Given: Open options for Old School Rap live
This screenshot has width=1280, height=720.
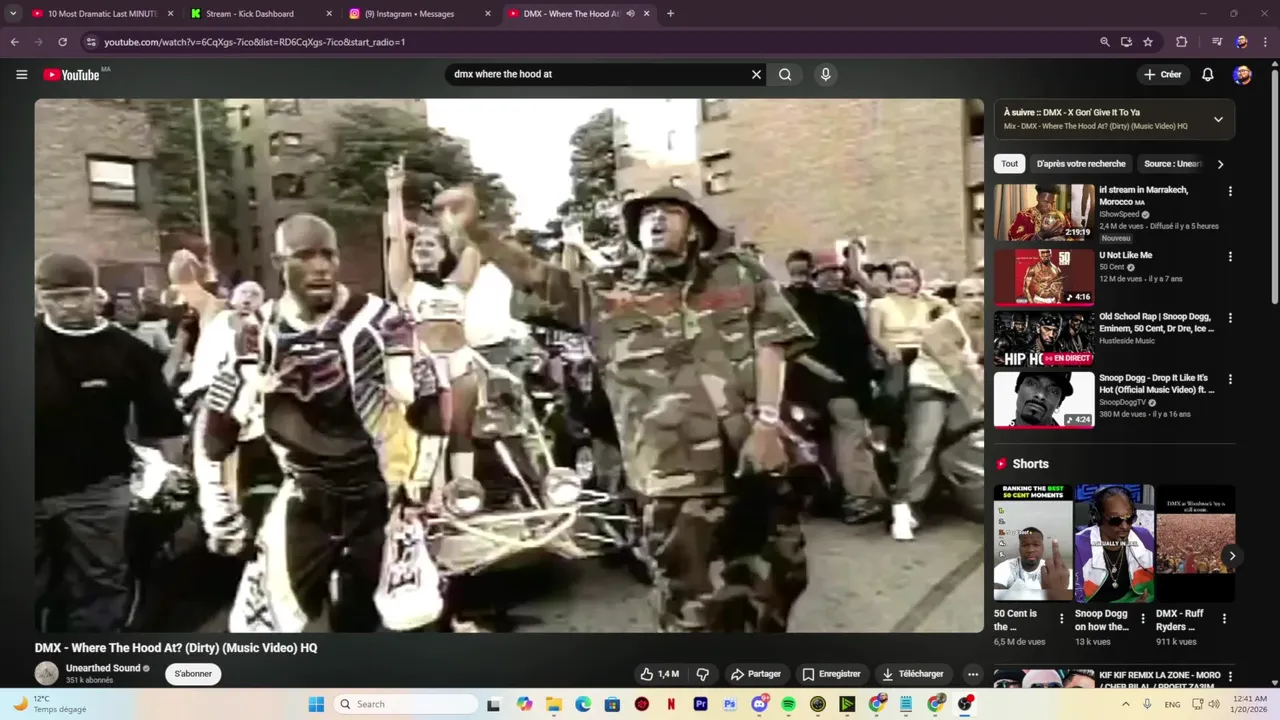Looking at the screenshot, I should tap(1230, 318).
